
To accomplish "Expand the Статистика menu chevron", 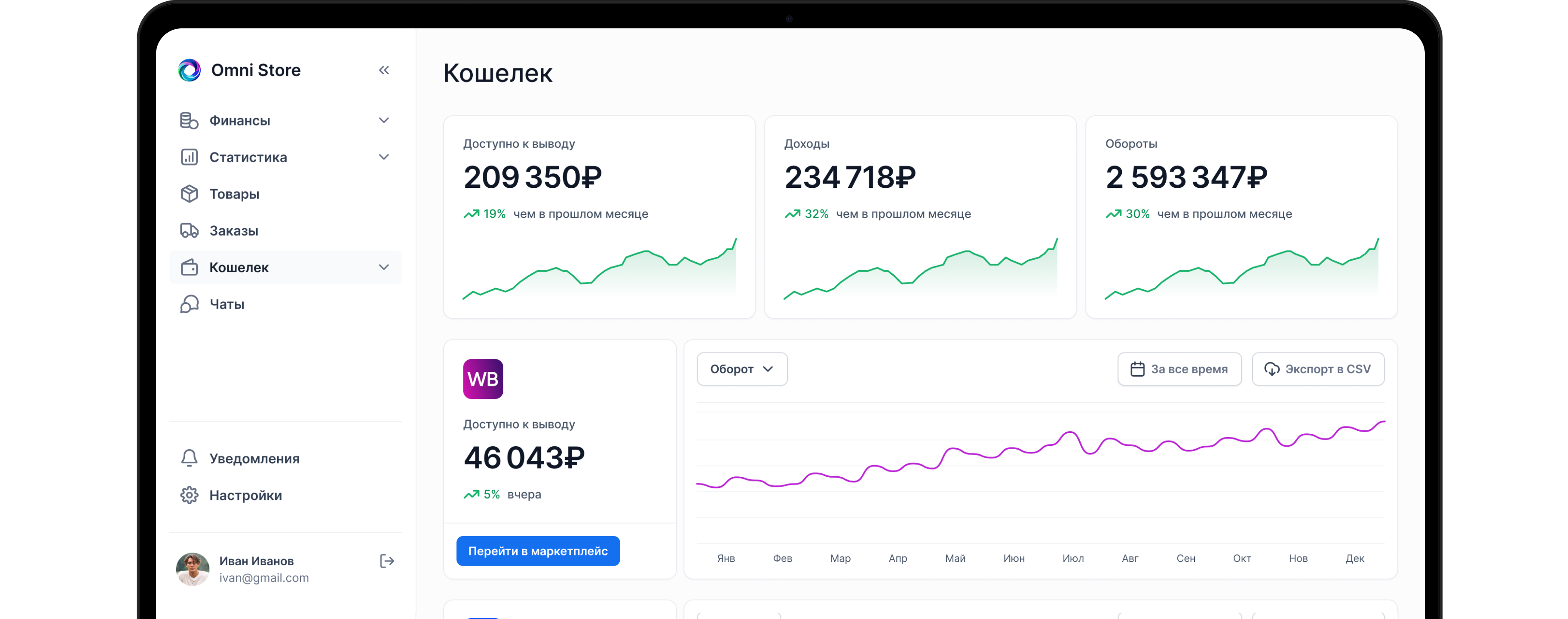I will click(383, 157).
